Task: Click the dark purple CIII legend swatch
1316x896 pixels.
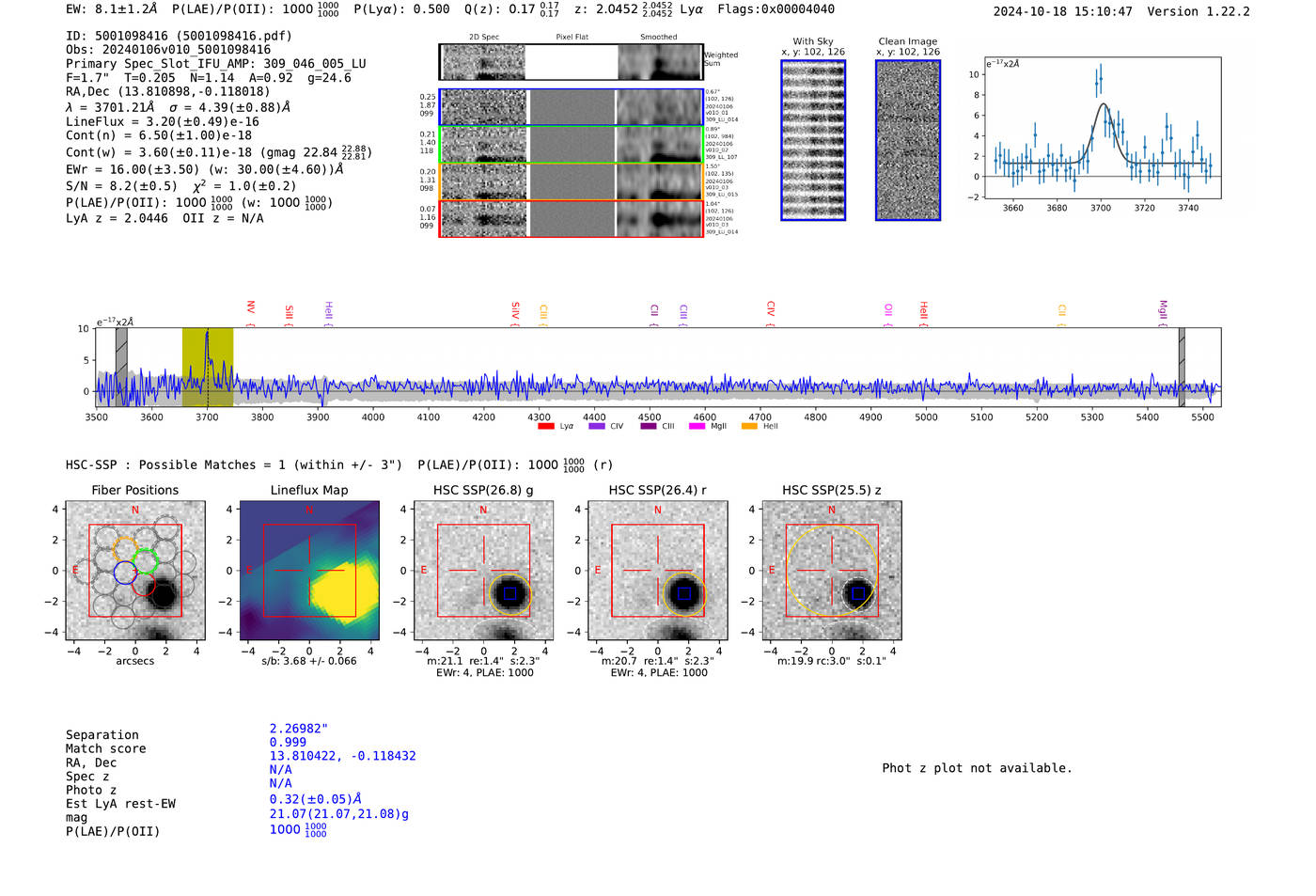Action: point(649,426)
